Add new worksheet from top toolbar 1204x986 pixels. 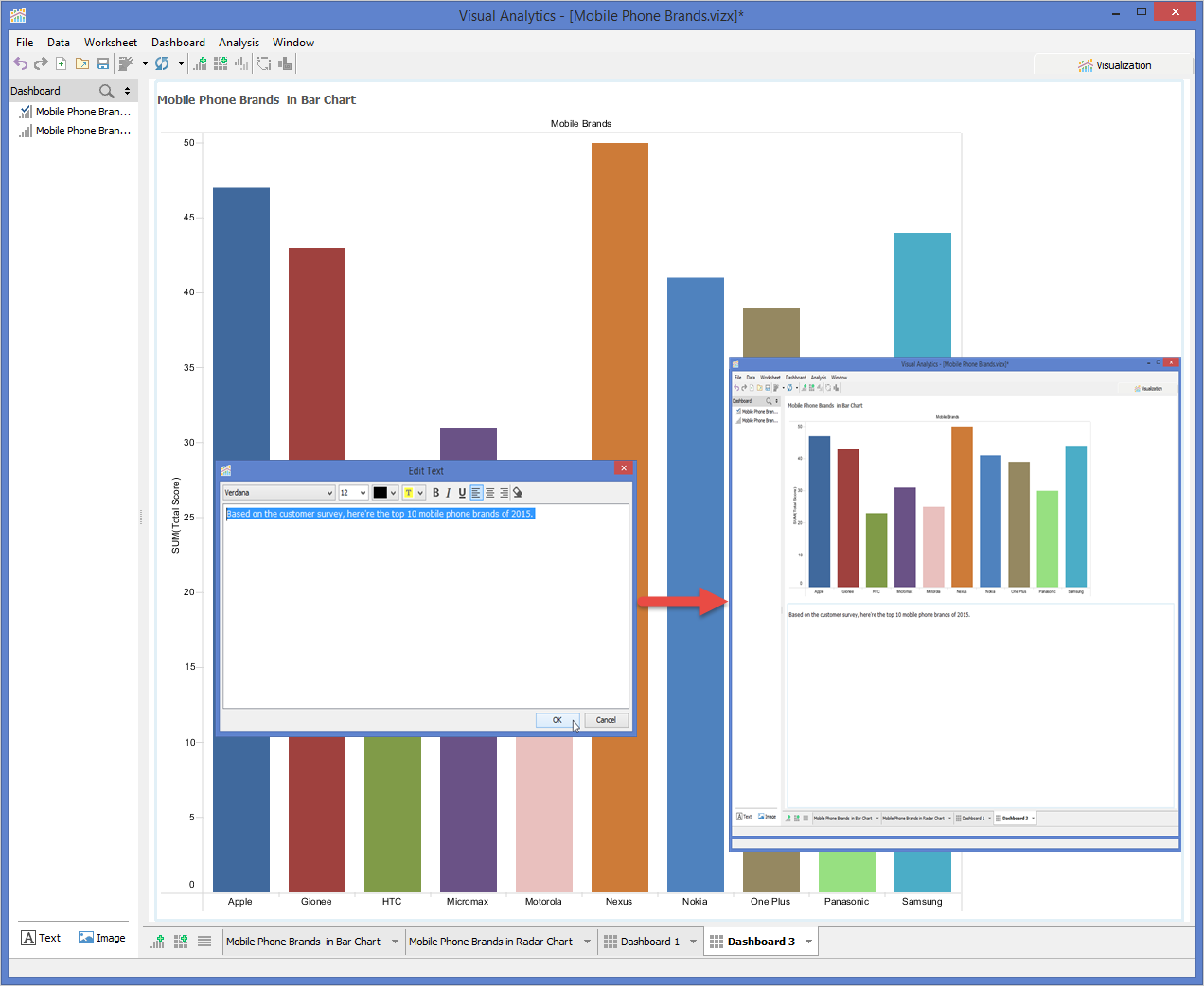tap(200, 63)
